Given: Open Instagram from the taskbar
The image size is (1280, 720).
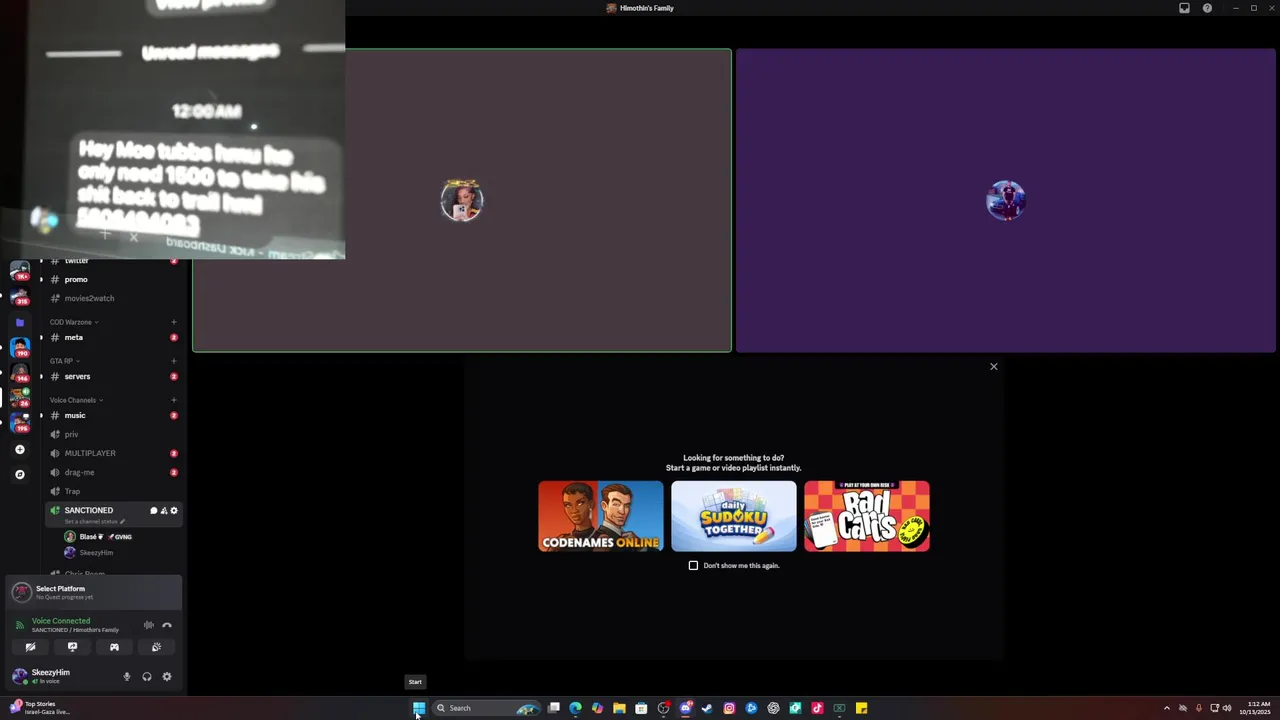Looking at the screenshot, I should click(729, 708).
